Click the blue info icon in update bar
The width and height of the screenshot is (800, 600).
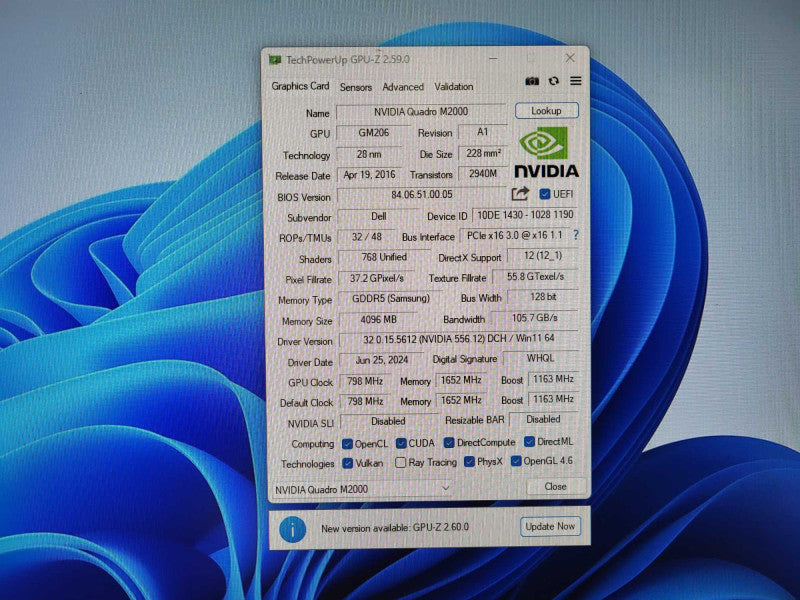[292, 529]
